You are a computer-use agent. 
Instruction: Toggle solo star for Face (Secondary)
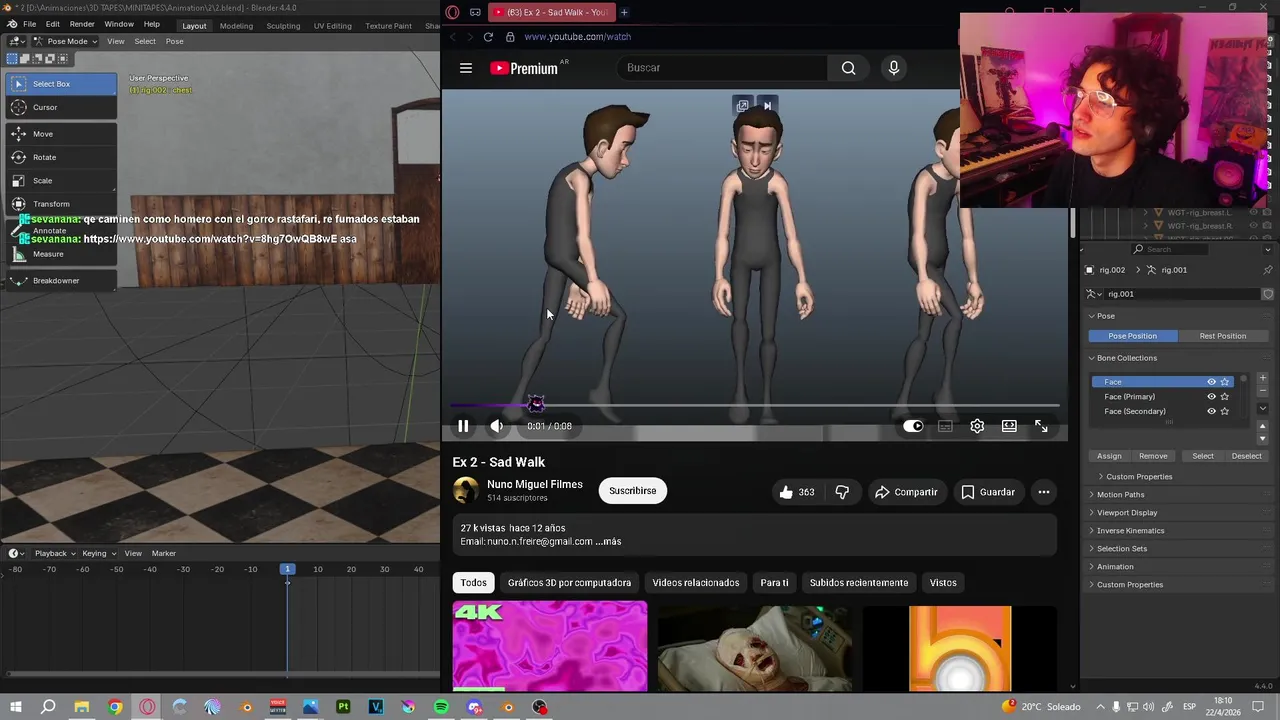(x=1225, y=411)
